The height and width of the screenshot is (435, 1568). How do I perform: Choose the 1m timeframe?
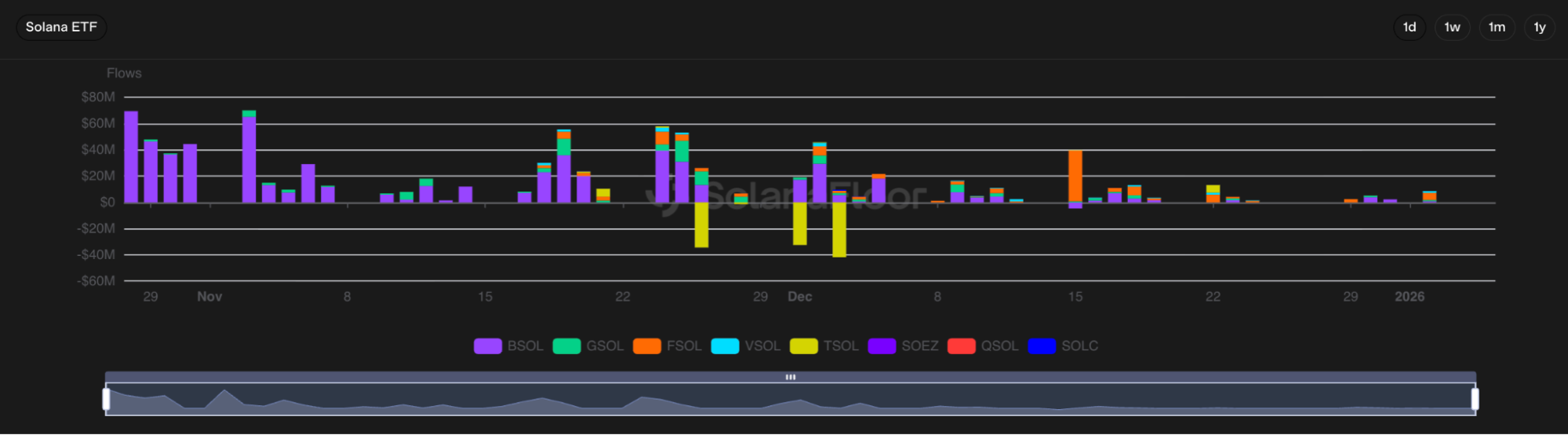(1497, 27)
